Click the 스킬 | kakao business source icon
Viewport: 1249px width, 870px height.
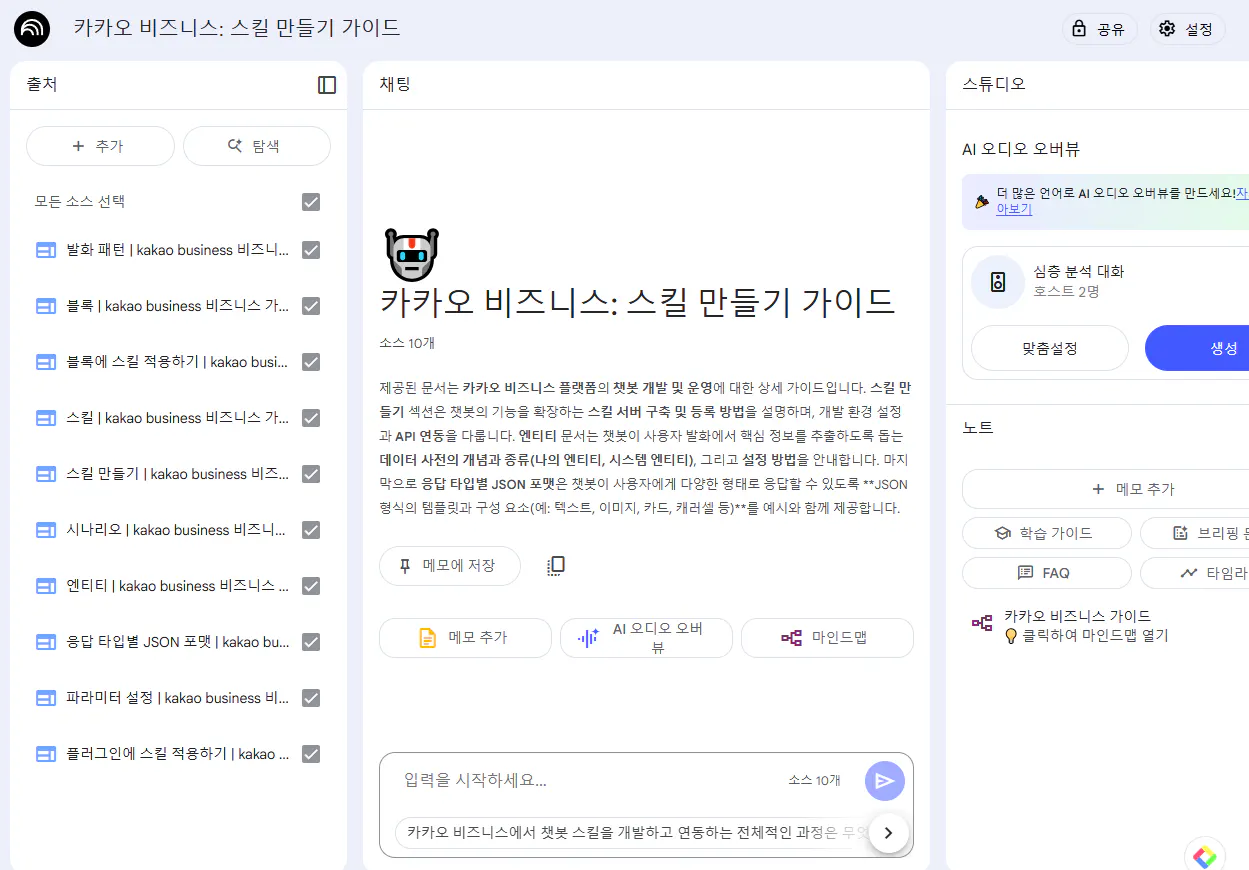(x=46, y=419)
